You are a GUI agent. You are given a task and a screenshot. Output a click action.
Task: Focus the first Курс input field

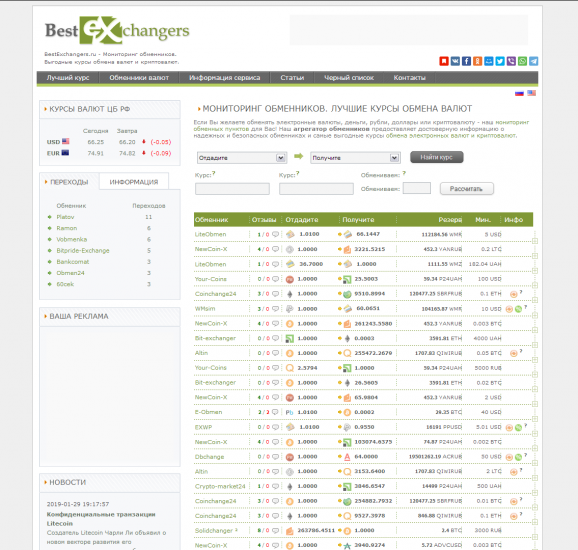point(232,189)
